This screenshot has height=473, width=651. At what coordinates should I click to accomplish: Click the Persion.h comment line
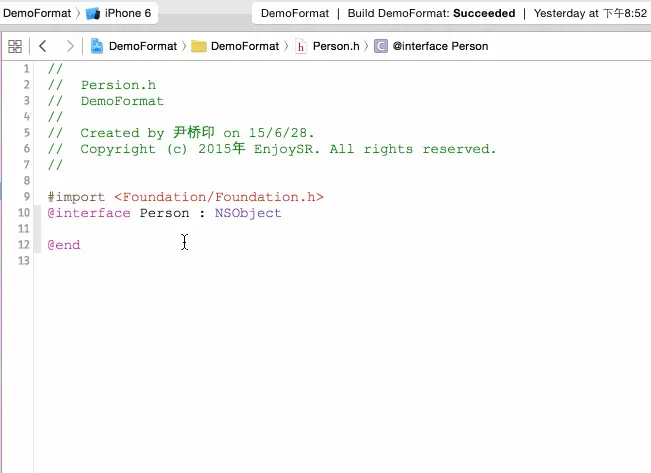tap(102, 85)
